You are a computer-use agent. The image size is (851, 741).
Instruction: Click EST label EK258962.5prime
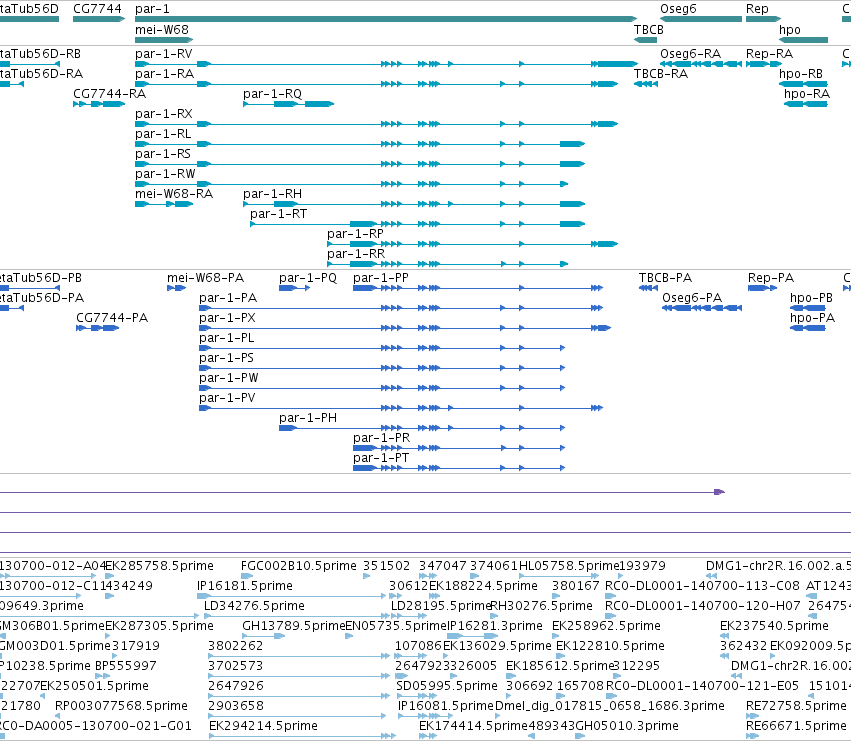606,626
